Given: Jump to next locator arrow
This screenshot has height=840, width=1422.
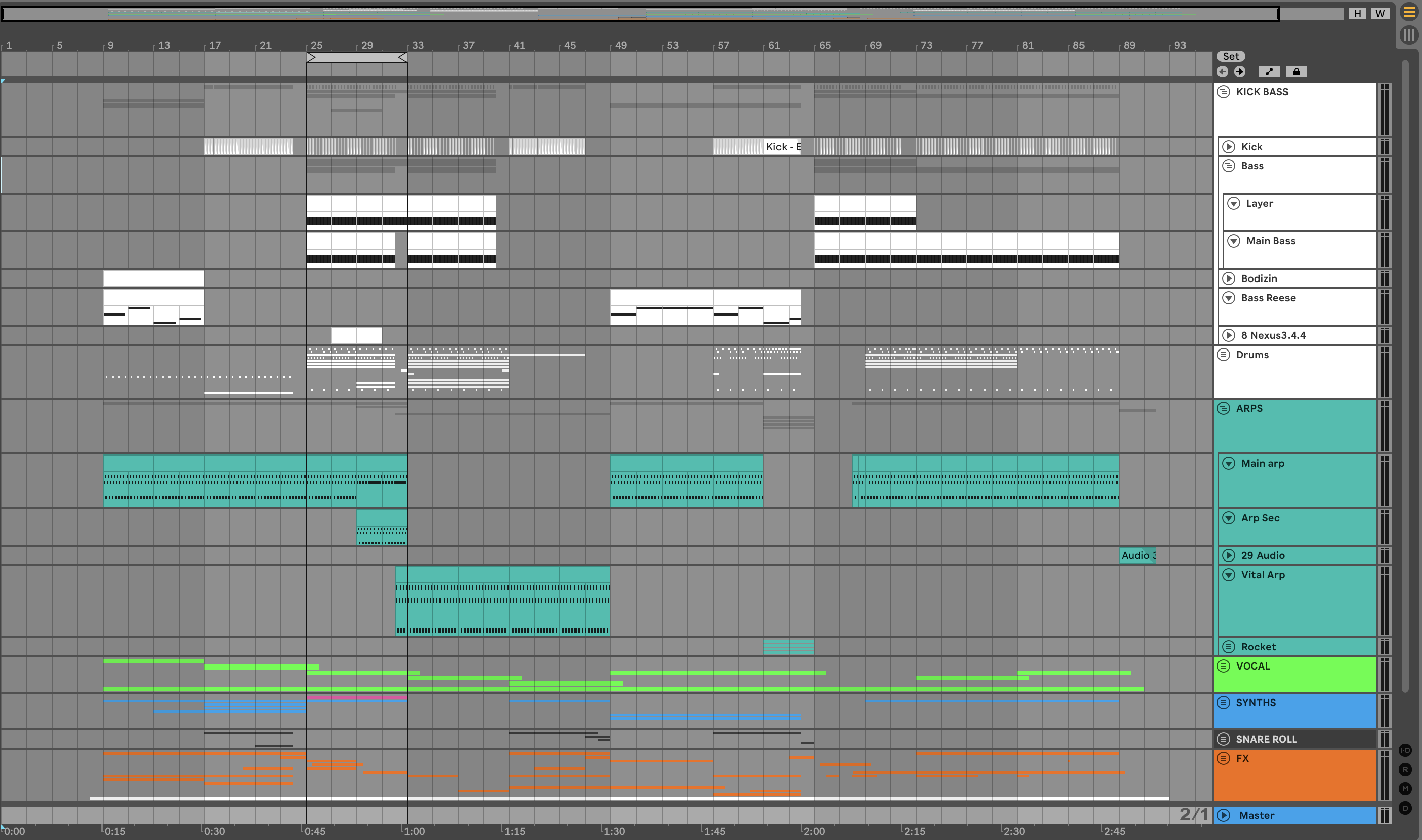Looking at the screenshot, I should pos(1240,72).
